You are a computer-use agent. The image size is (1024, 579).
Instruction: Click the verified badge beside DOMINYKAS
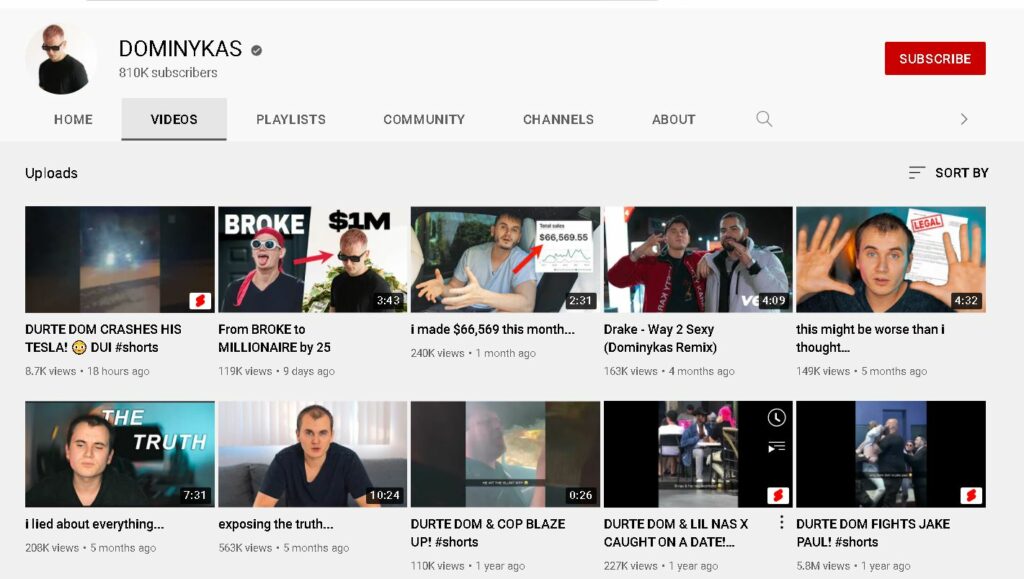(x=257, y=50)
